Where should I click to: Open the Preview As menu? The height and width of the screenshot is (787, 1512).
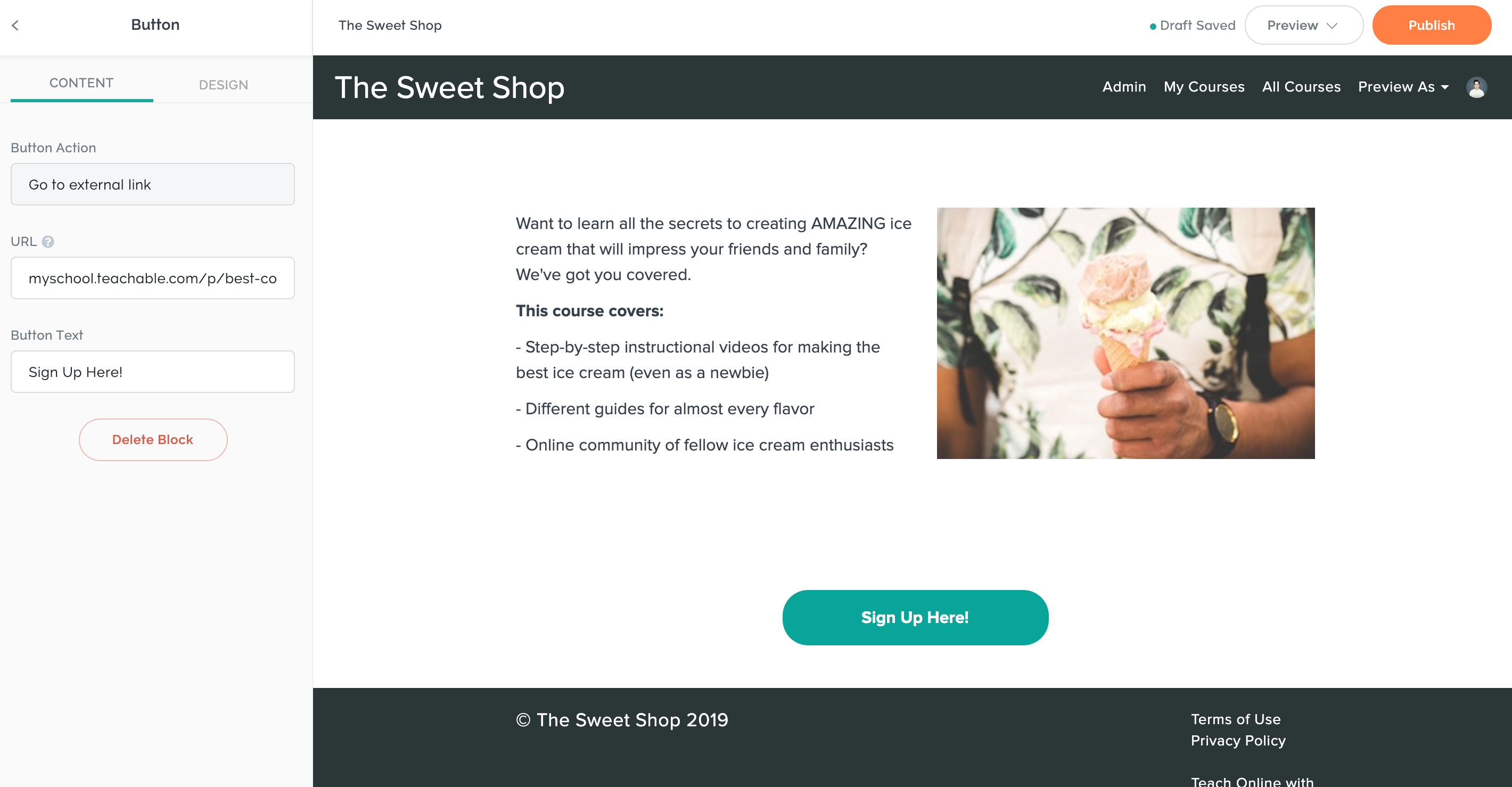pos(1403,87)
